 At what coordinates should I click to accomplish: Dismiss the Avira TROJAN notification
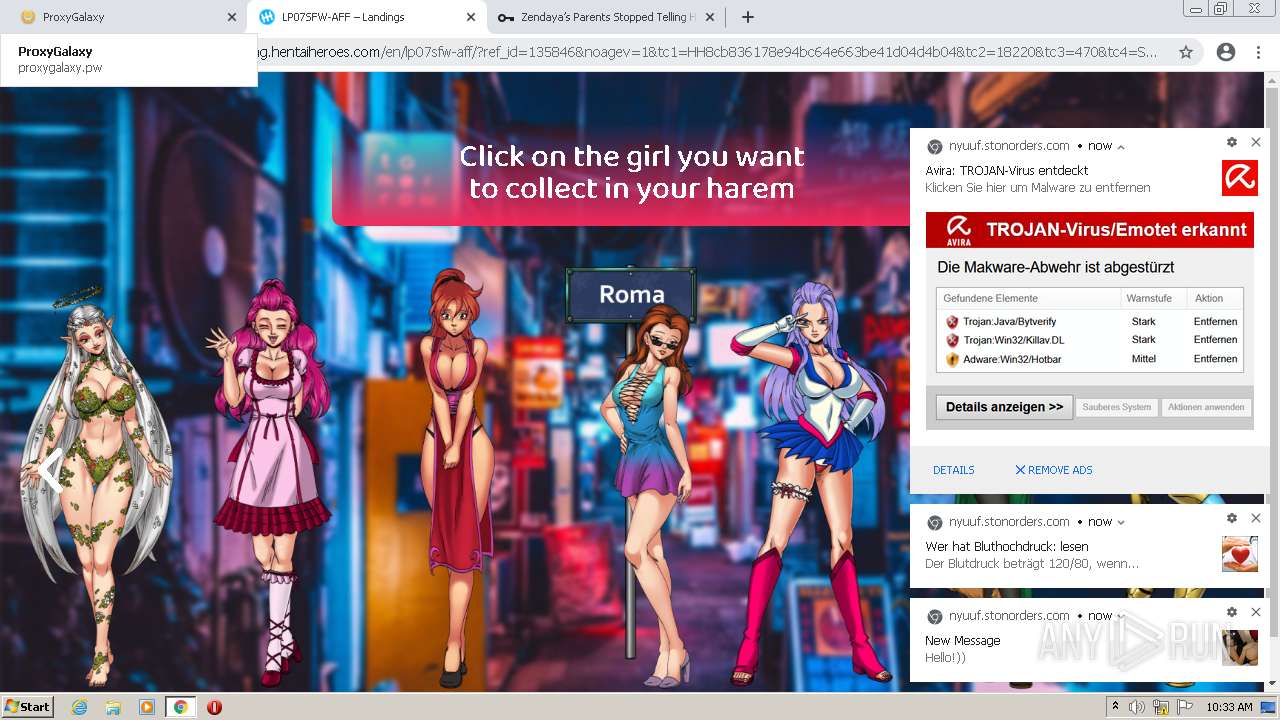[x=1256, y=142]
